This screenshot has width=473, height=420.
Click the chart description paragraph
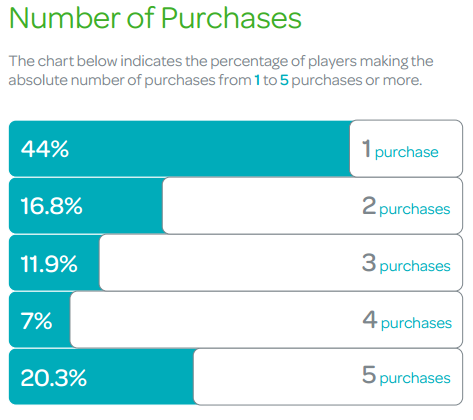pos(221,71)
